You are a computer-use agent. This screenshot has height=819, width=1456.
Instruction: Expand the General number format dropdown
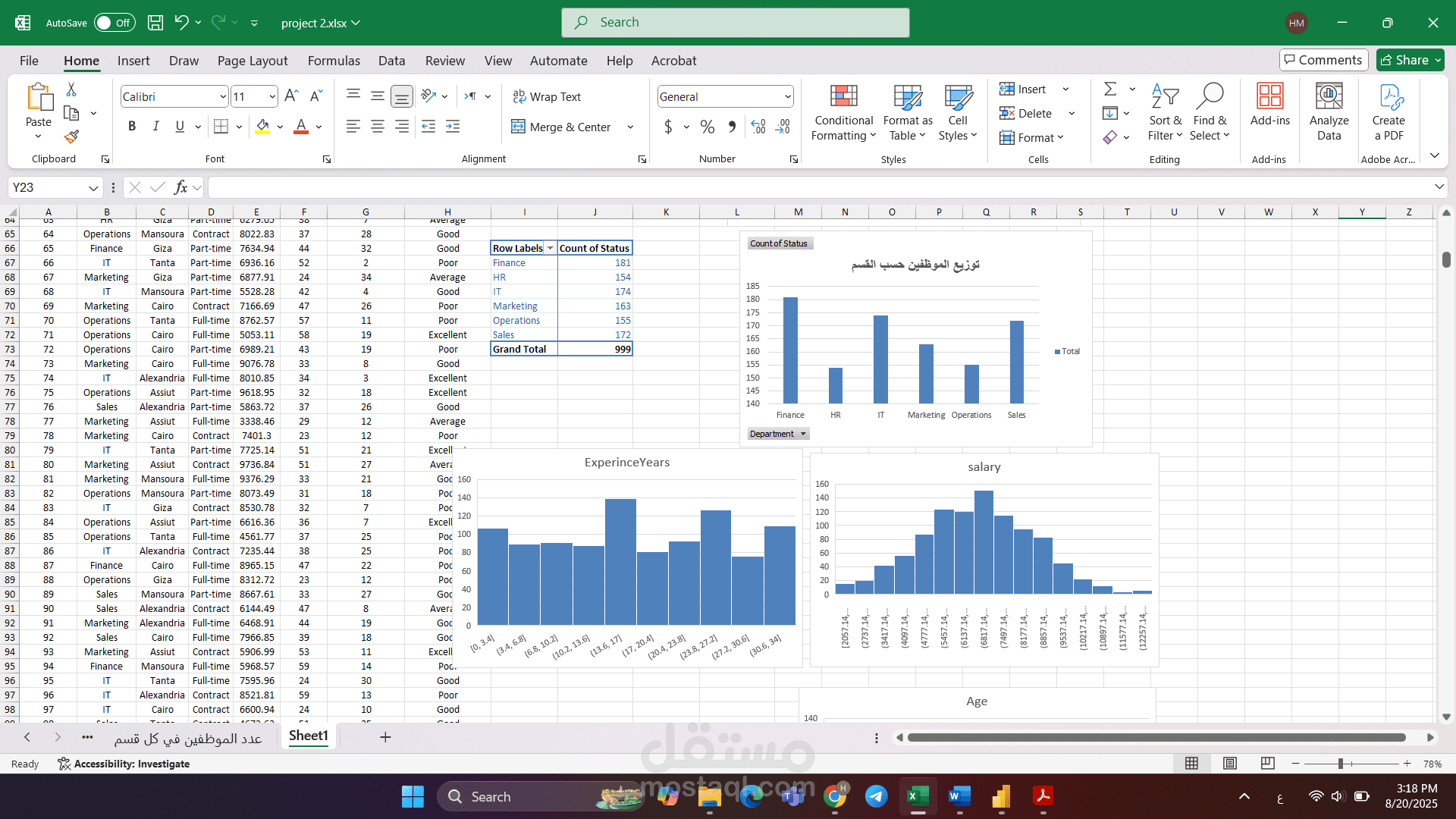tap(788, 96)
